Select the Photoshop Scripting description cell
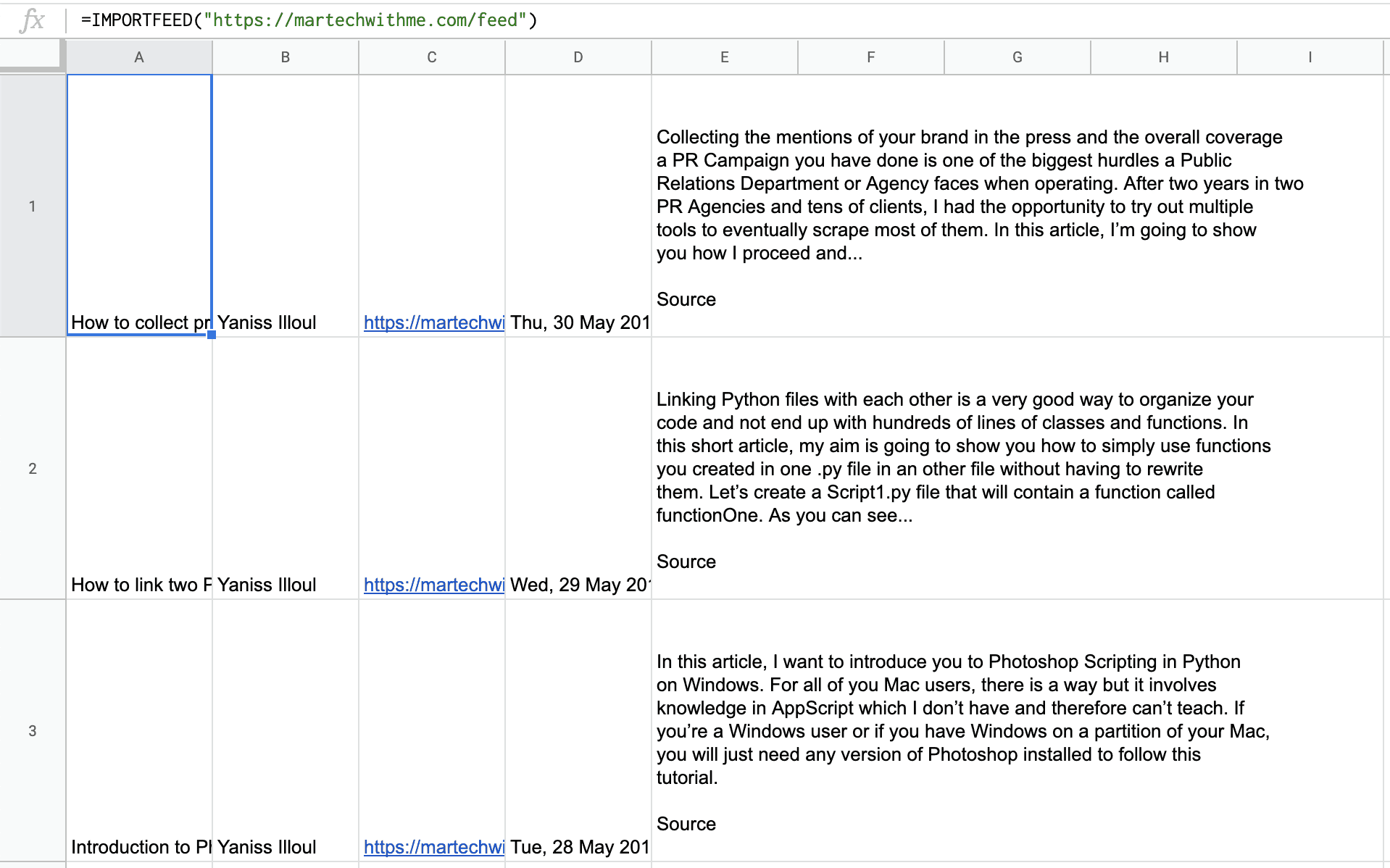This screenshot has width=1390, height=868. tap(1017, 730)
